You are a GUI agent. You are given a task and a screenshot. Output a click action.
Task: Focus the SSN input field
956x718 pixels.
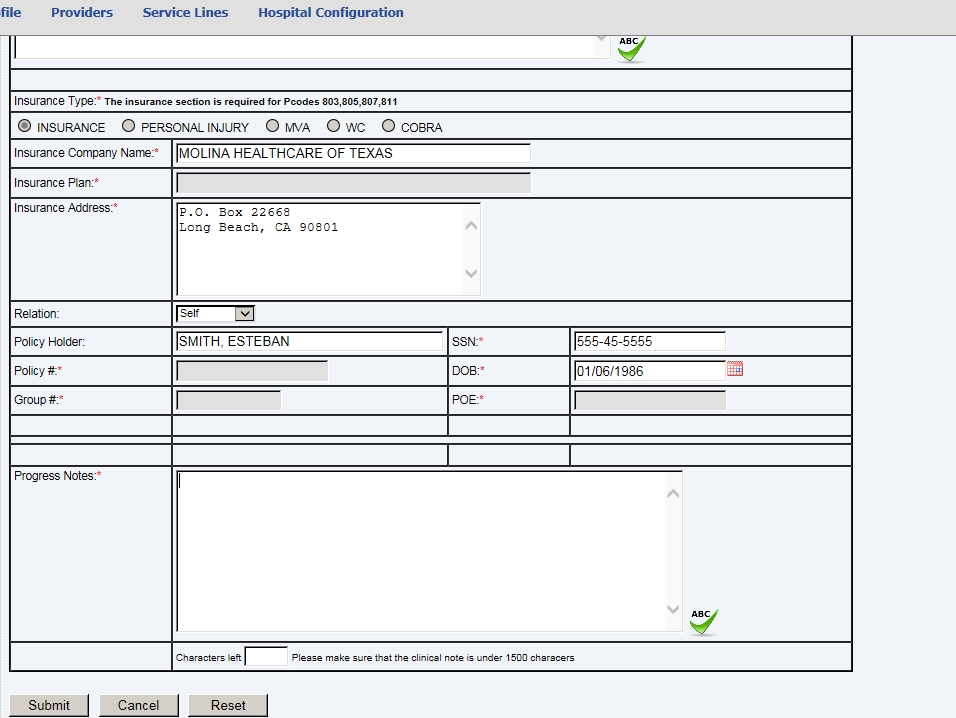pyautogui.click(x=649, y=341)
